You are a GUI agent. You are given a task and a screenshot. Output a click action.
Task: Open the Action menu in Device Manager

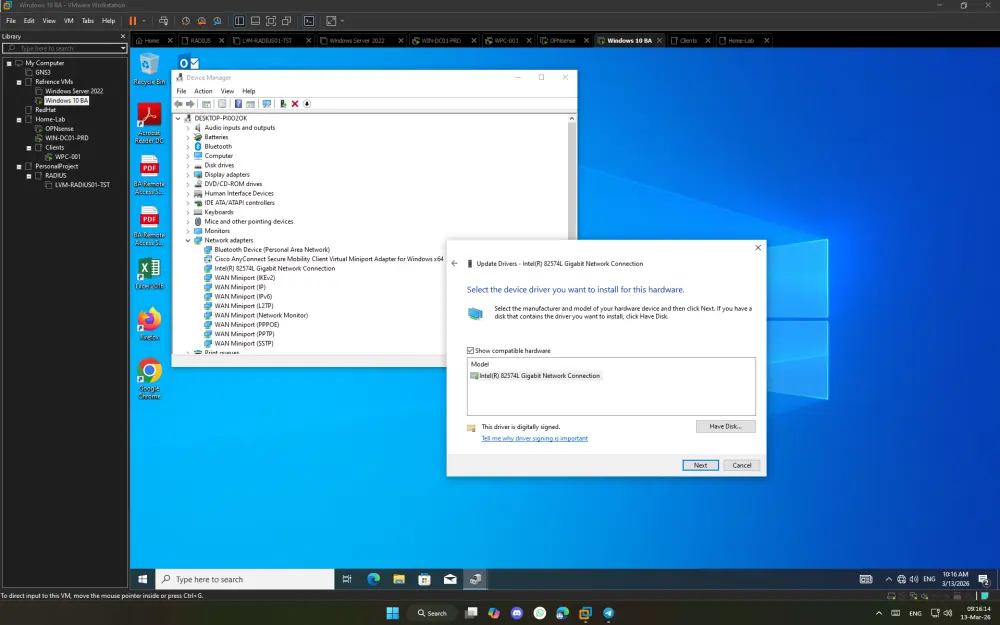[x=203, y=91]
